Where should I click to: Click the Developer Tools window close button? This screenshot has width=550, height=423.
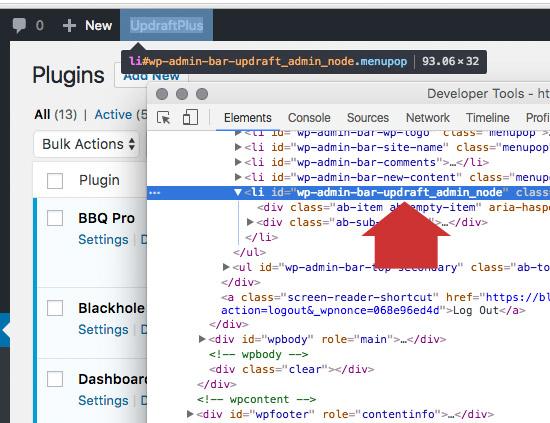162,94
